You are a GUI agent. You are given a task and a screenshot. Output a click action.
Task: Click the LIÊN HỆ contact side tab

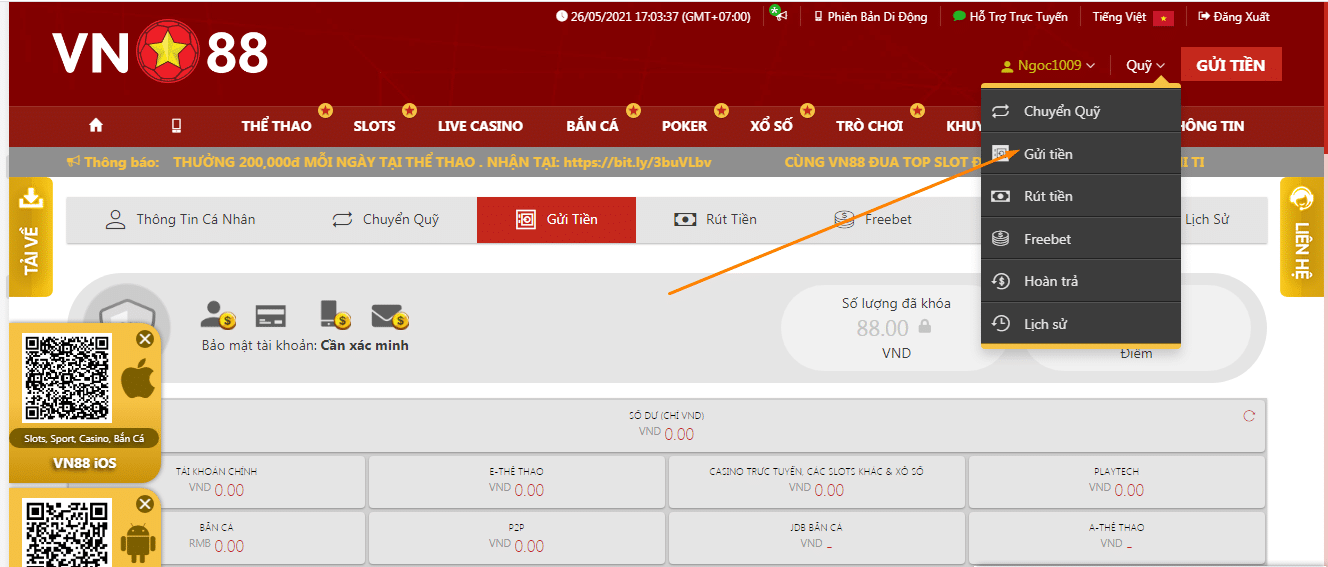click(1301, 237)
